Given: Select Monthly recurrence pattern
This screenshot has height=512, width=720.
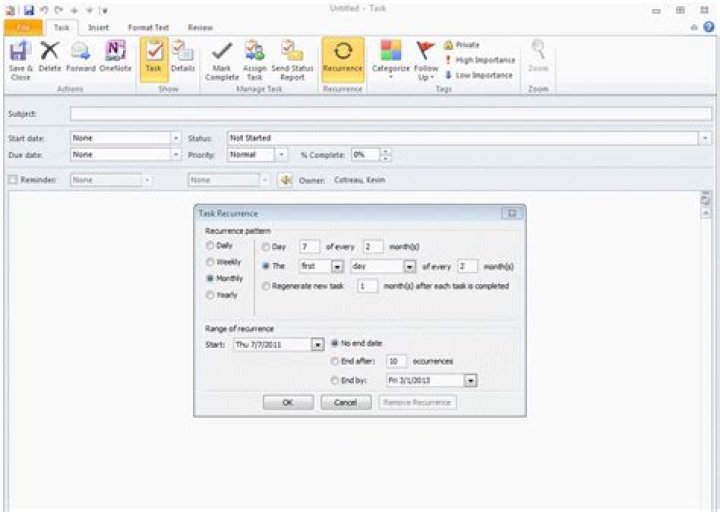Looking at the screenshot, I should [x=225, y=278].
